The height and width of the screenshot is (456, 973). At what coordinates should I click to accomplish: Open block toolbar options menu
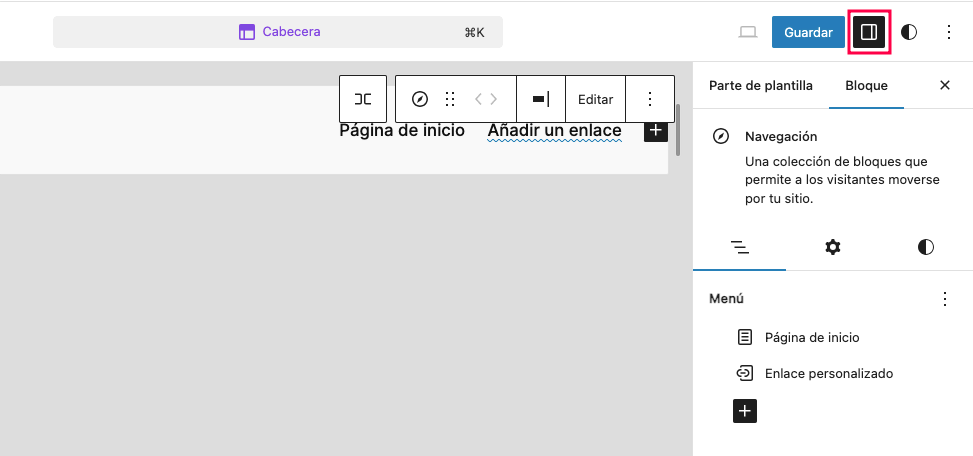[650, 99]
